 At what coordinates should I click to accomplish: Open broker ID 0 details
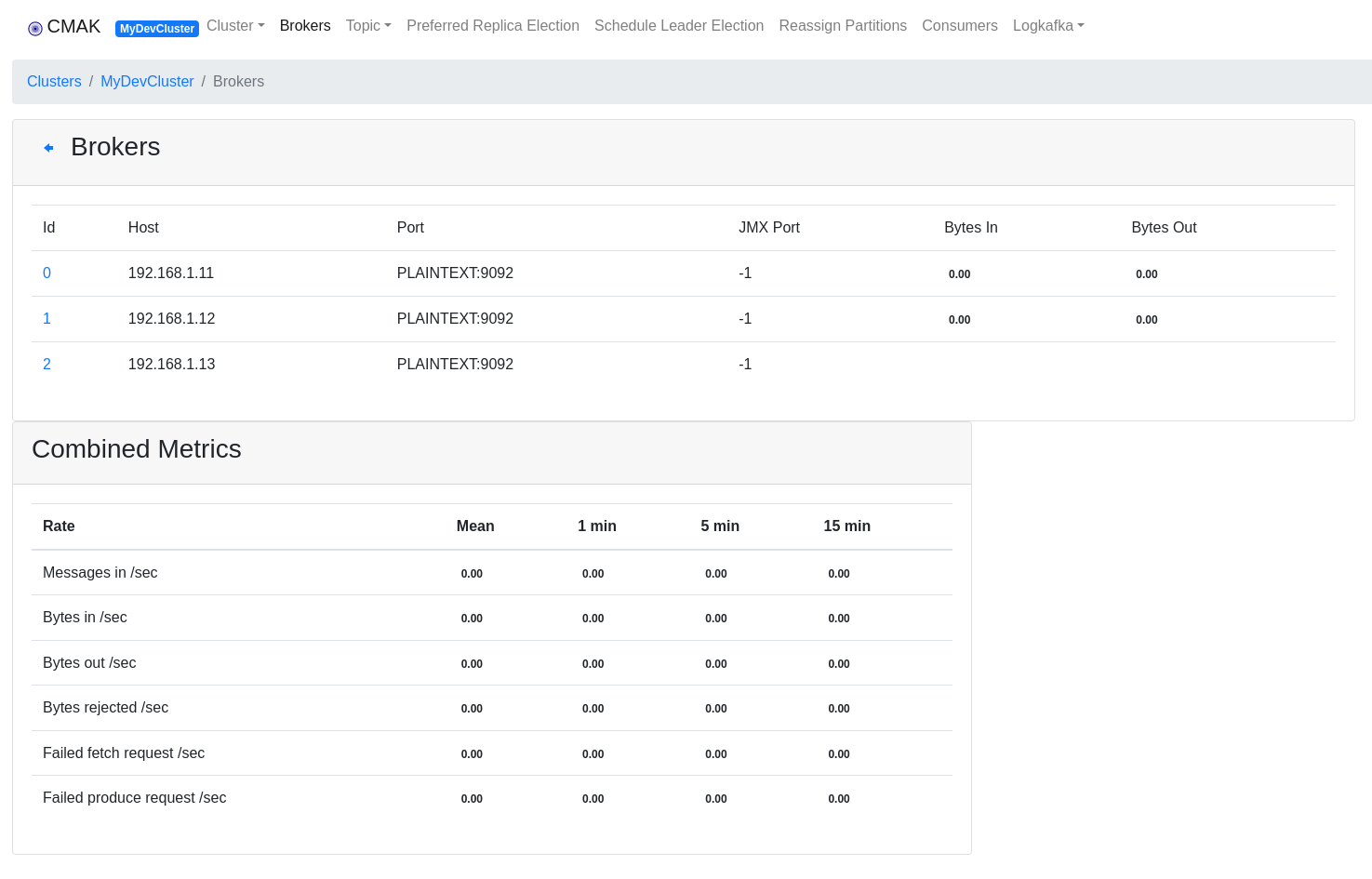pos(47,273)
